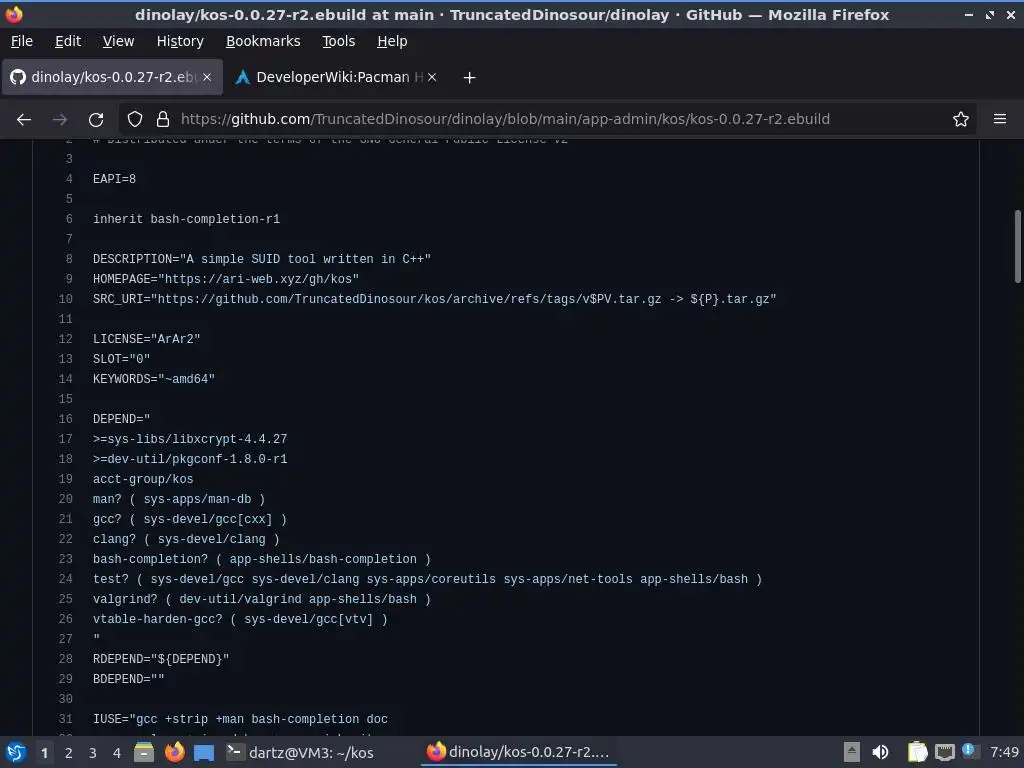Open the clipboard manager tray icon
Viewport: 1024px width, 768px height.
(x=918, y=752)
